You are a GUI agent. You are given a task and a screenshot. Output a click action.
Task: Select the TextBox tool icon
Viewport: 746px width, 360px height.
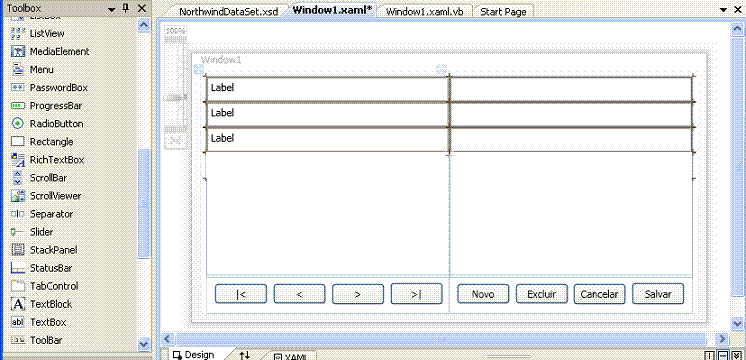coord(18,322)
